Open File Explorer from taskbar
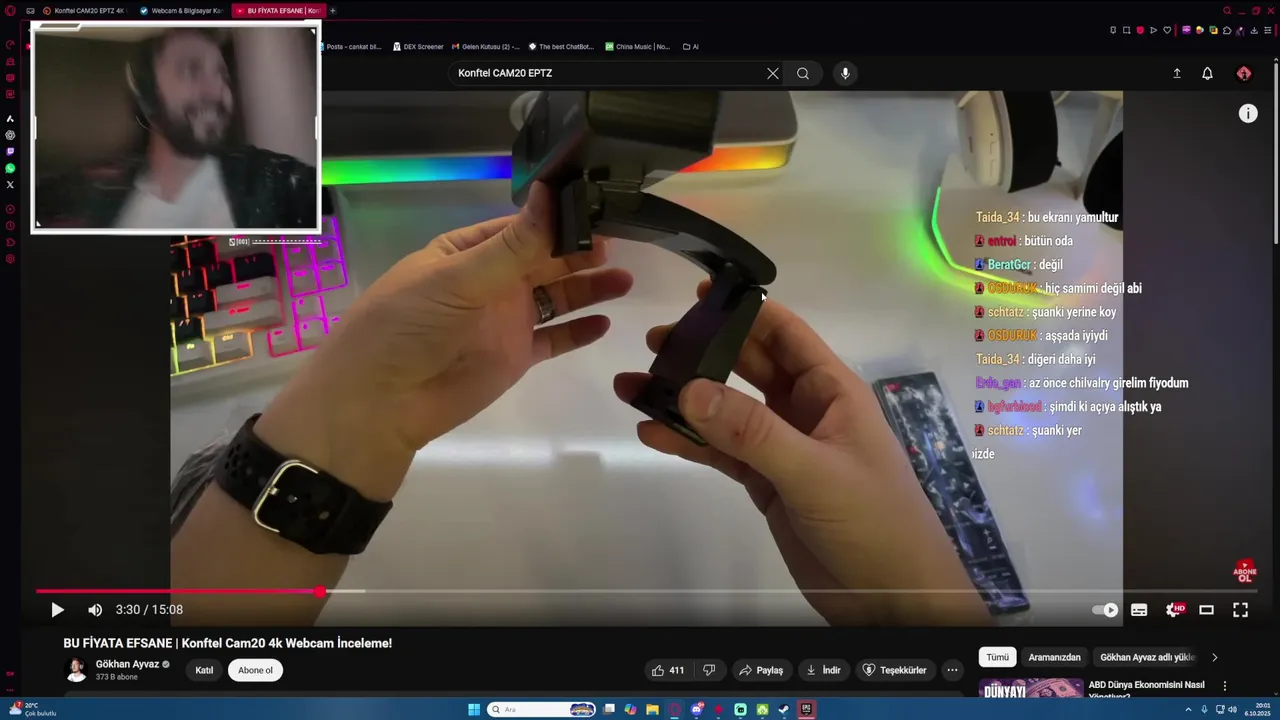1280x720 pixels. tap(652, 710)
